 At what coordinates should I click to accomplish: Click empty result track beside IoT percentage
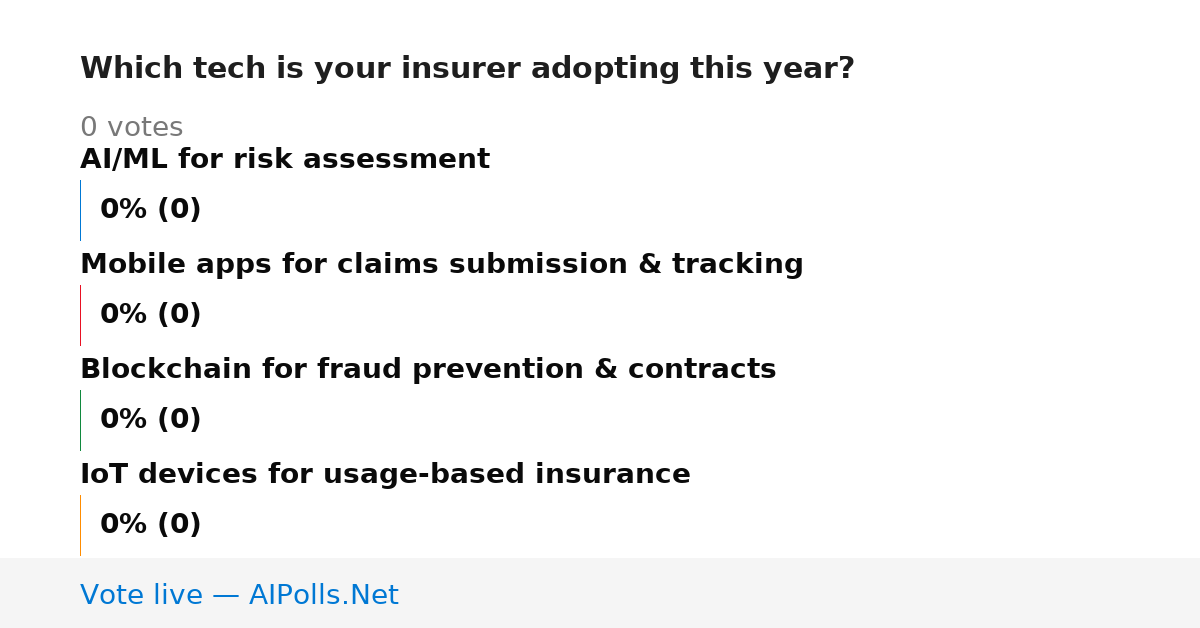[x=660, y=525]
